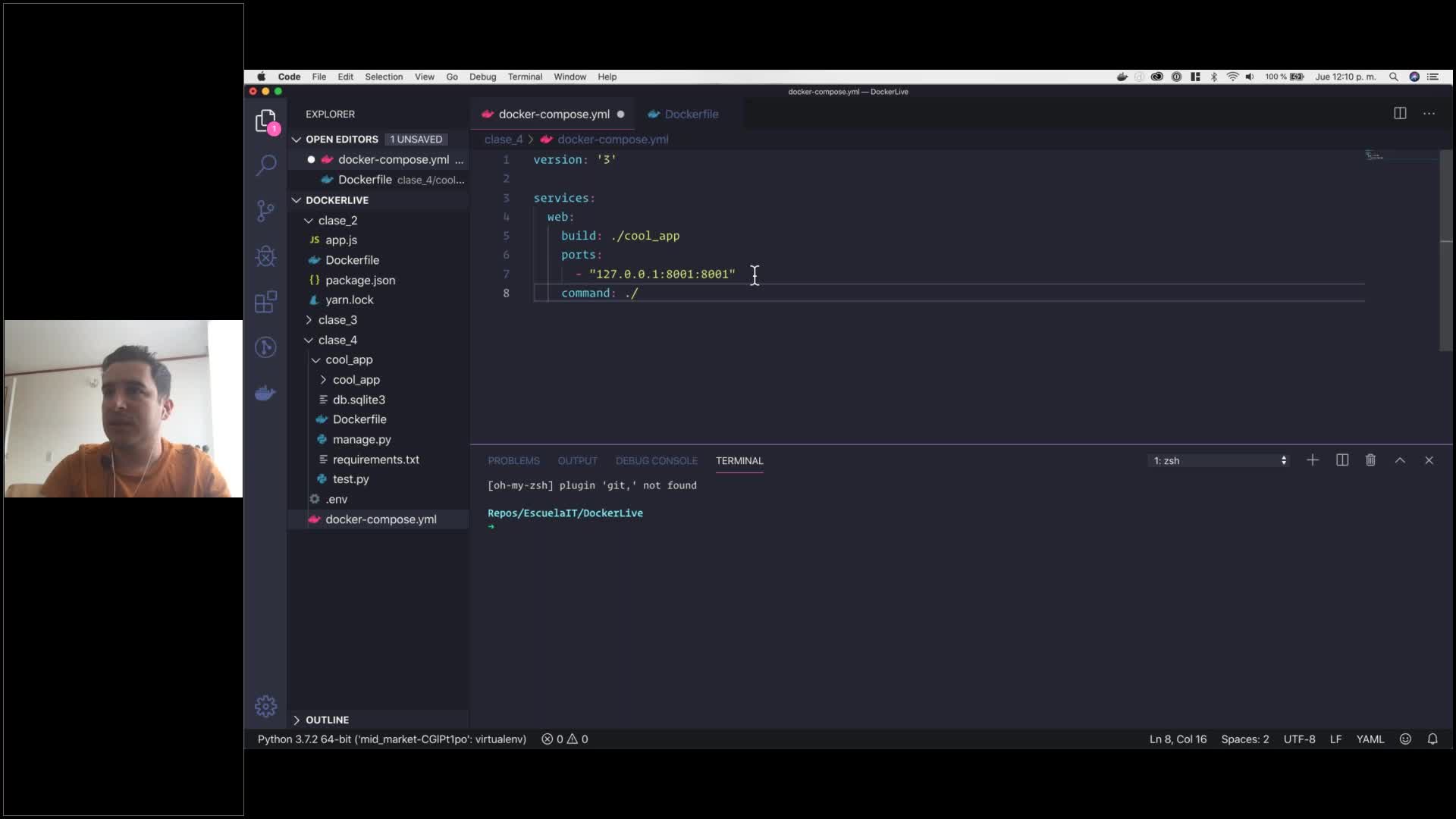Open the Terminal menu in the menu bar
This screenshot has height=819, width=1456.
click(525, 77)
